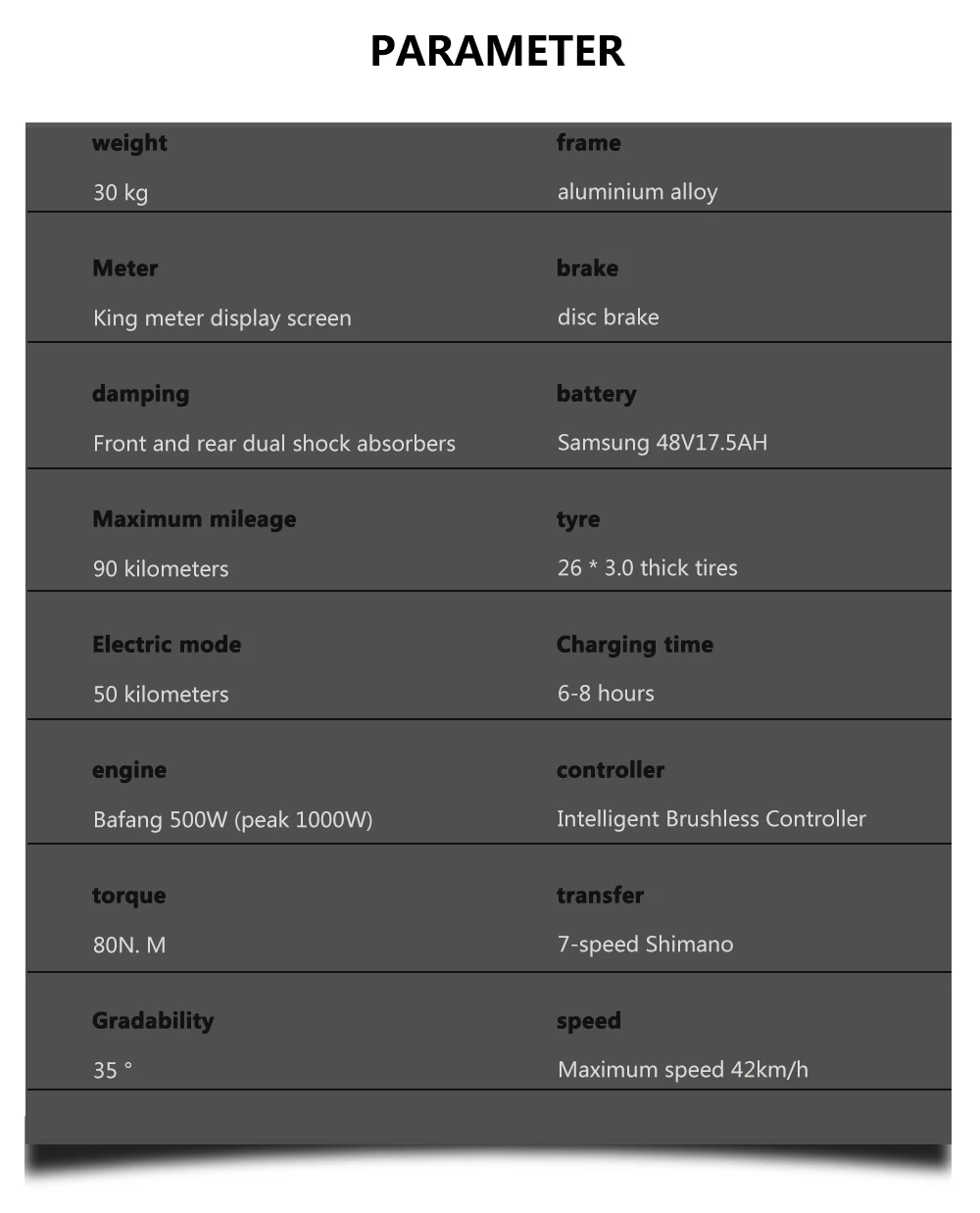The width and height of the screenshot is (980, 1213).
Task: Click the damping label
Action: (141, 394)
